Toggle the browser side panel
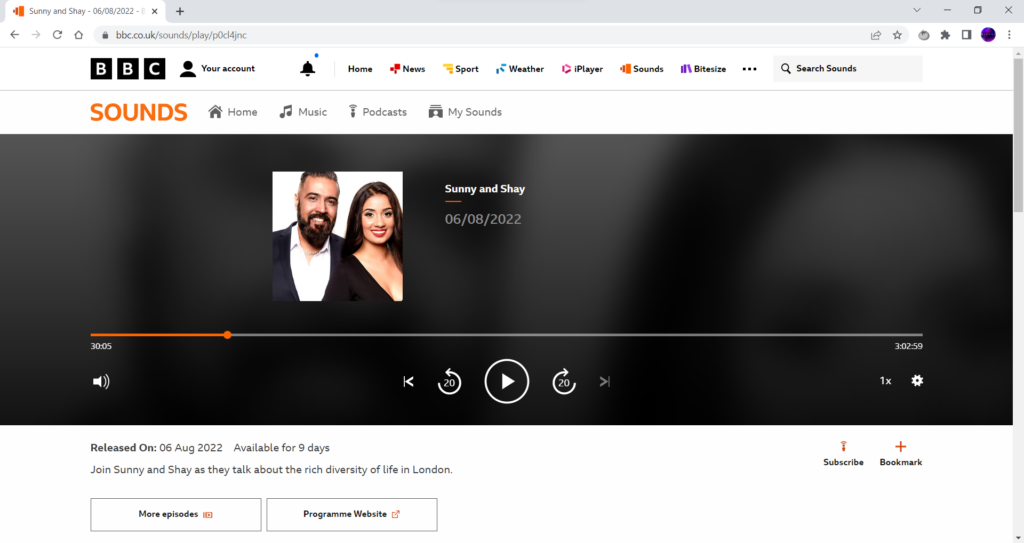 [967, 35]
